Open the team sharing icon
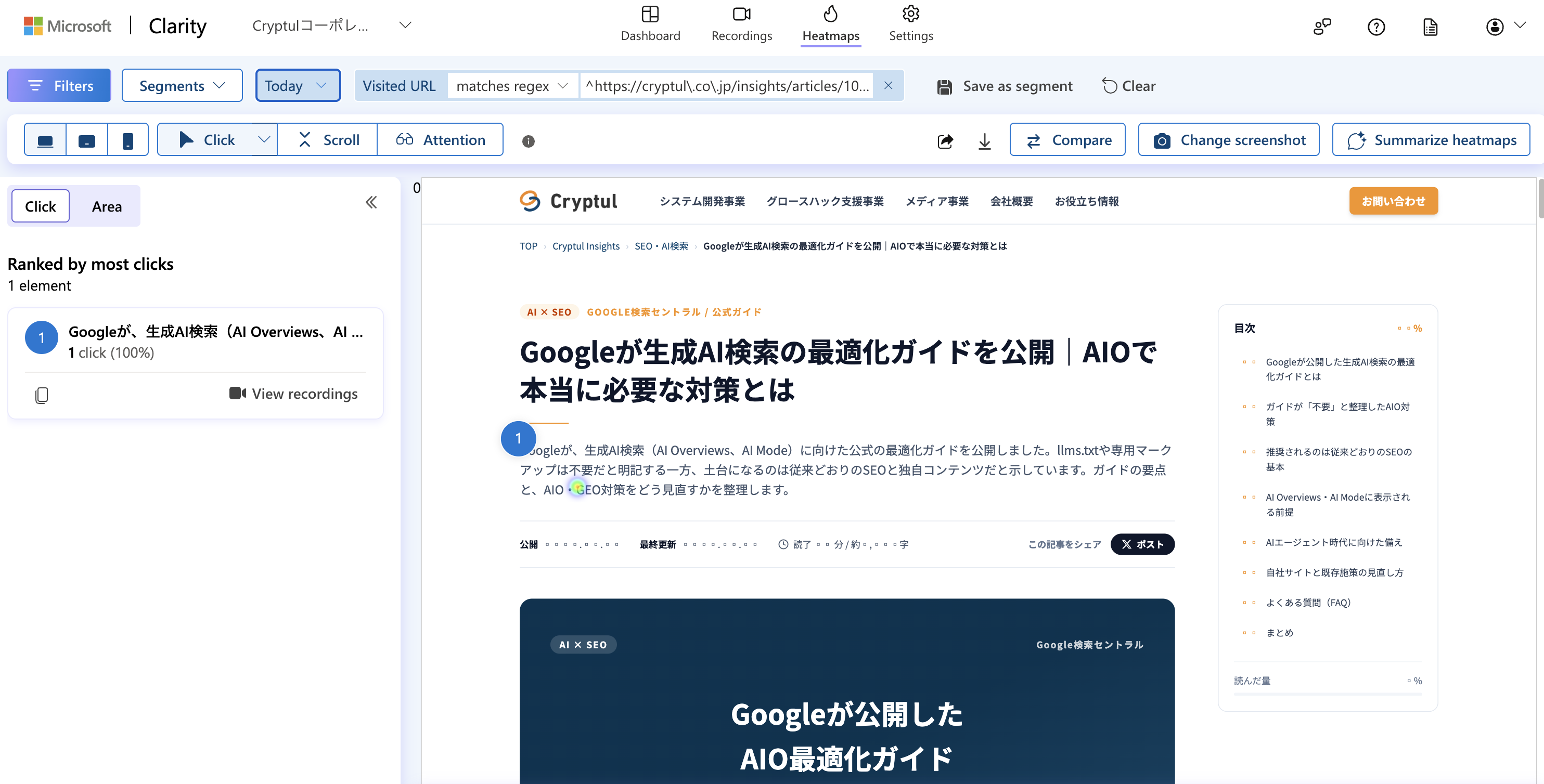 [1322, 27]
